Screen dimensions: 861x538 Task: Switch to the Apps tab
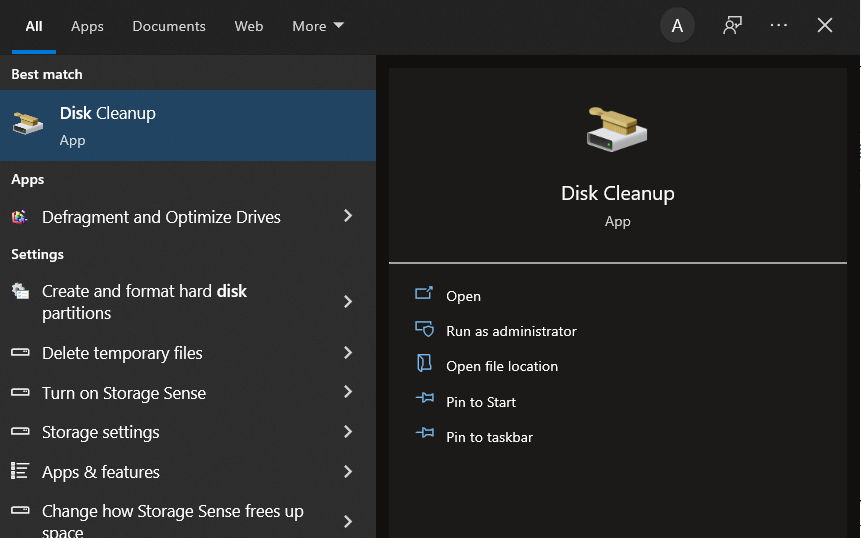pos(87,26)
